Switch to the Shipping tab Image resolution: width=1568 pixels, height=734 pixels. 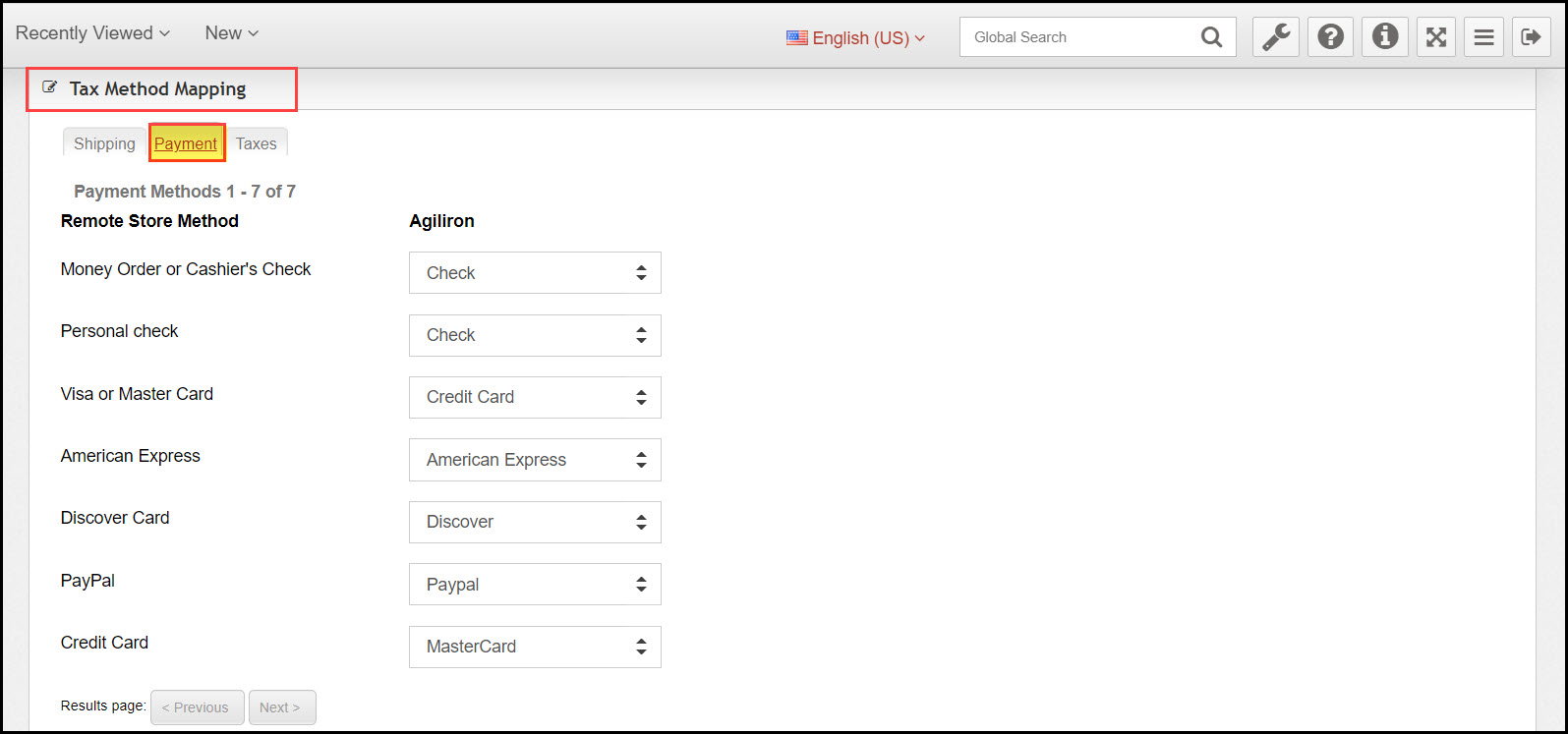[103, 143]
